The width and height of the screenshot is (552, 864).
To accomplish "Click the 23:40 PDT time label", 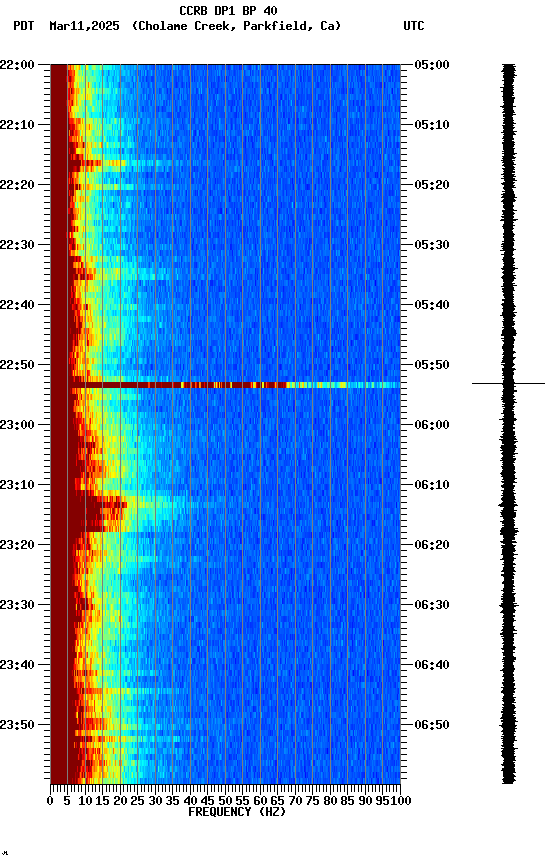I will pos(17,666).
